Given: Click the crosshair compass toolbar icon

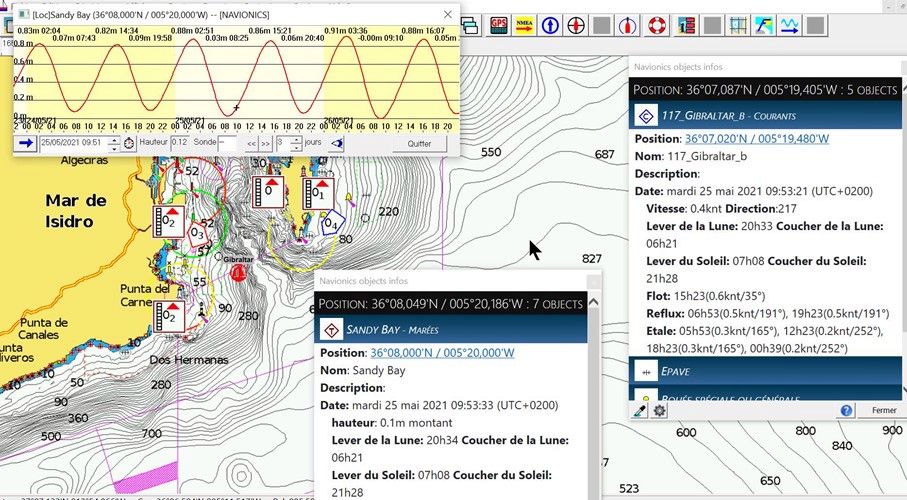Looking at the screenshot, I should [576, 25].
